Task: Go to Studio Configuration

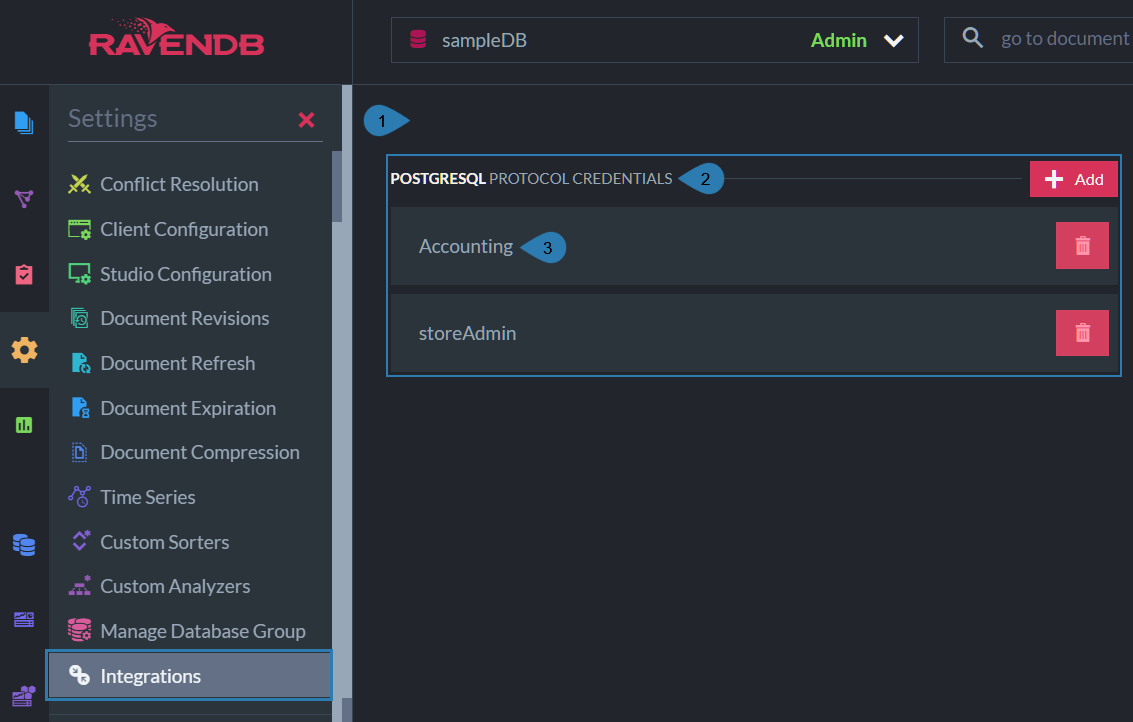Action: click(186, 274)
